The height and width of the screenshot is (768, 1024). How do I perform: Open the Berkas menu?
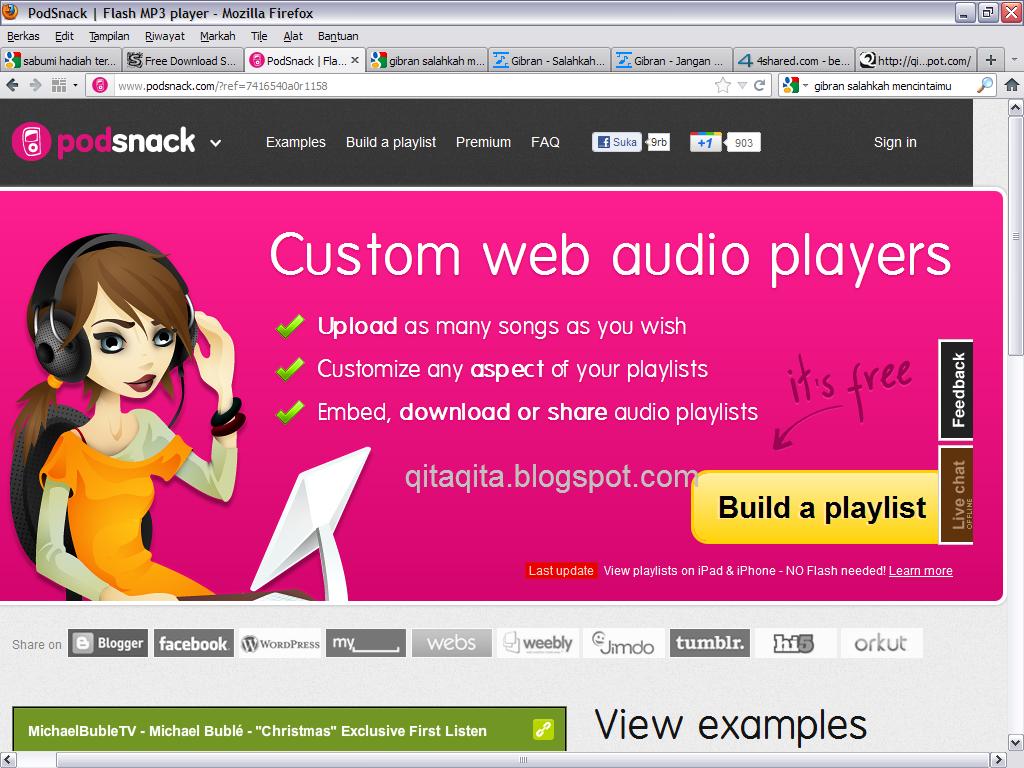click(x=23, y=36)
